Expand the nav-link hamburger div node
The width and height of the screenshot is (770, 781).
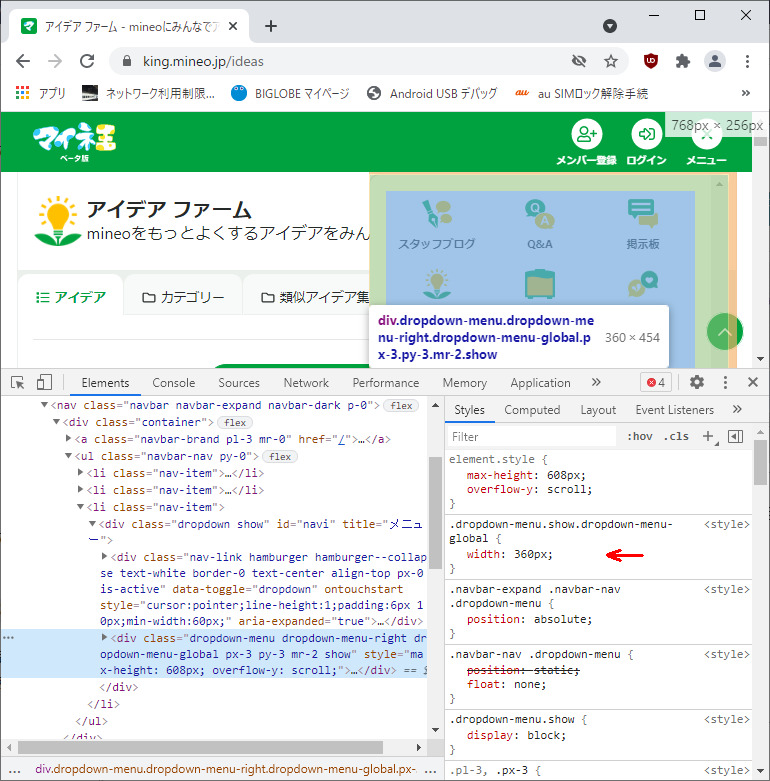[105, 556]
